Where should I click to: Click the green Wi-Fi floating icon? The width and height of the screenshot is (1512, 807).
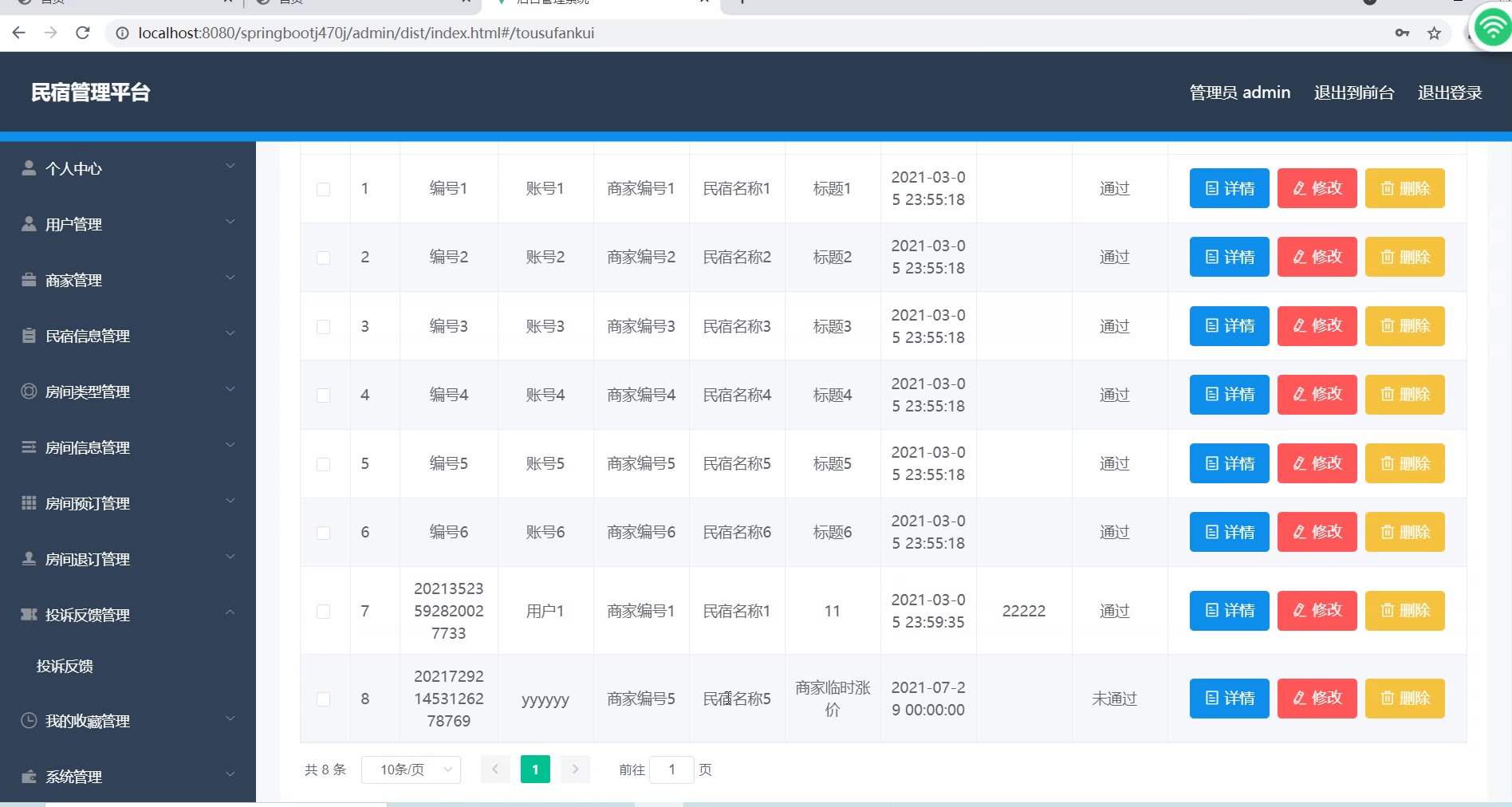[x=1492, y=29]
